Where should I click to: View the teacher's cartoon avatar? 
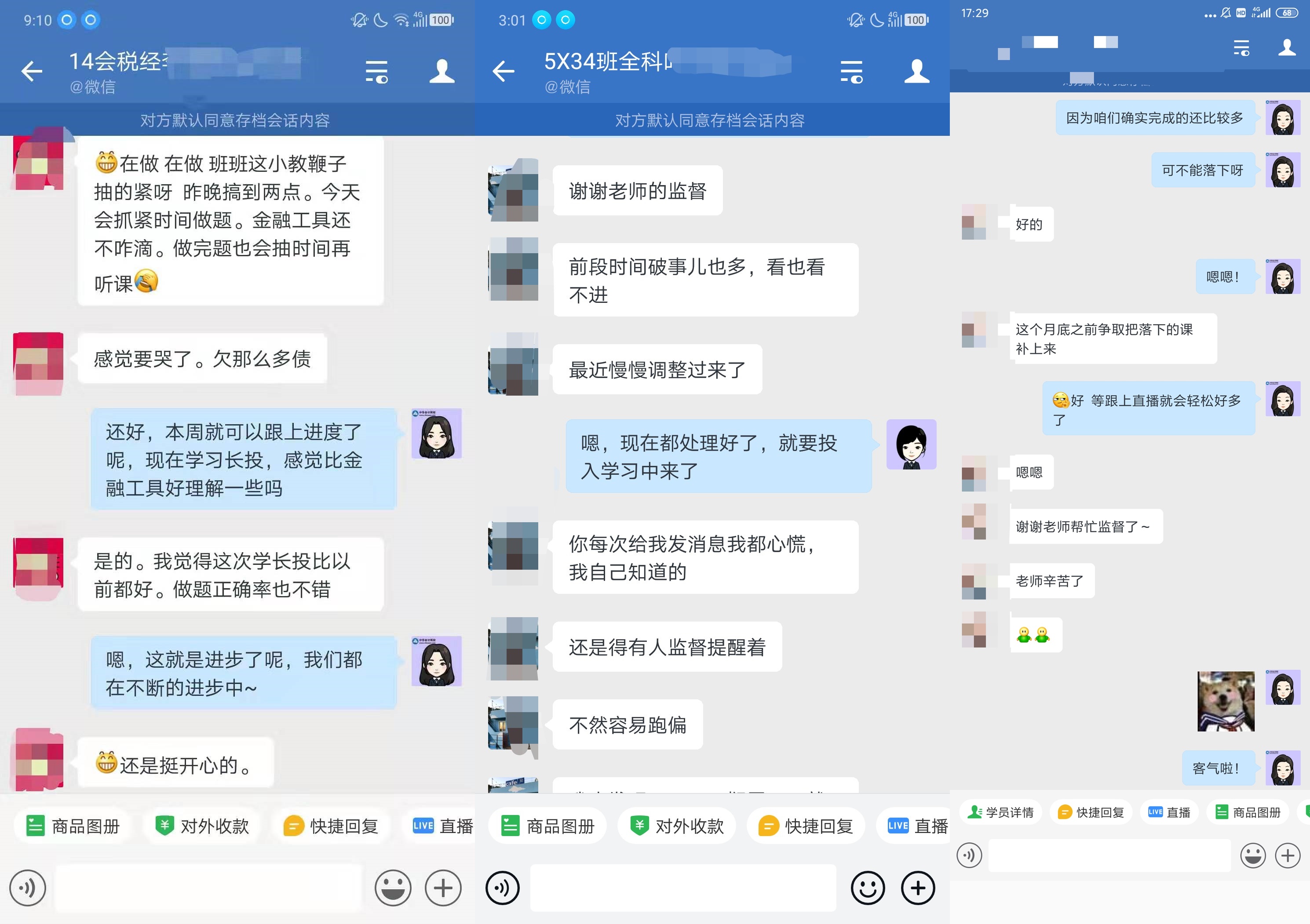click(x=437, y=434)
